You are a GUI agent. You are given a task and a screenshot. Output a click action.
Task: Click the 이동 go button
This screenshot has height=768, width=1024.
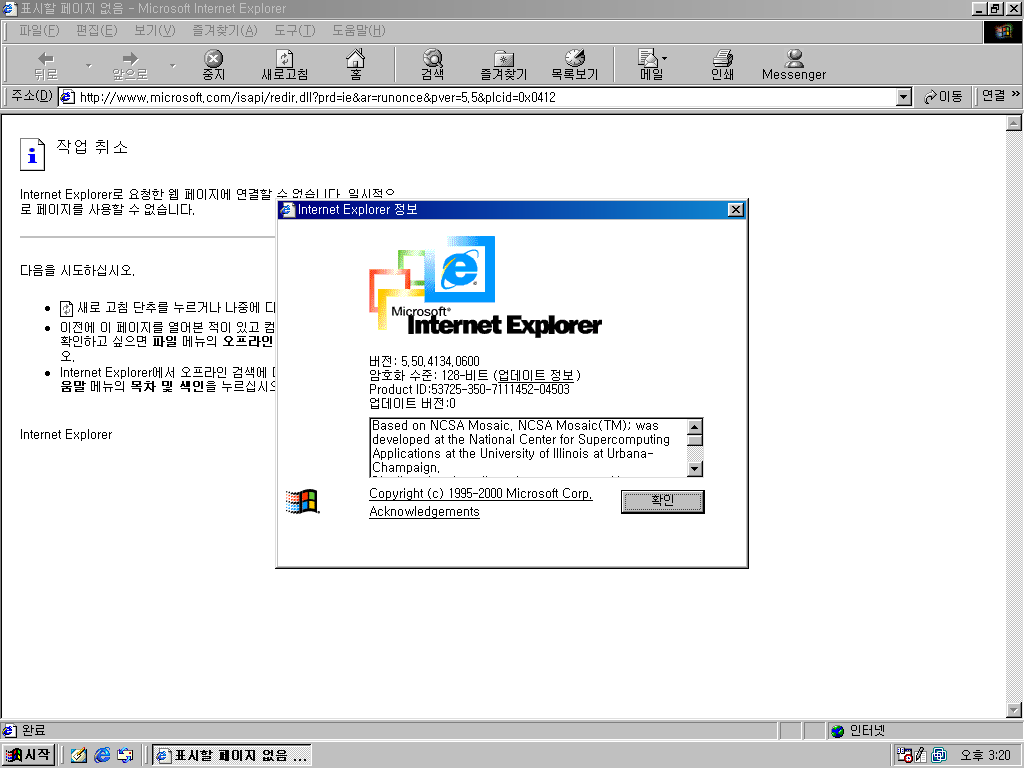(943, 97)
